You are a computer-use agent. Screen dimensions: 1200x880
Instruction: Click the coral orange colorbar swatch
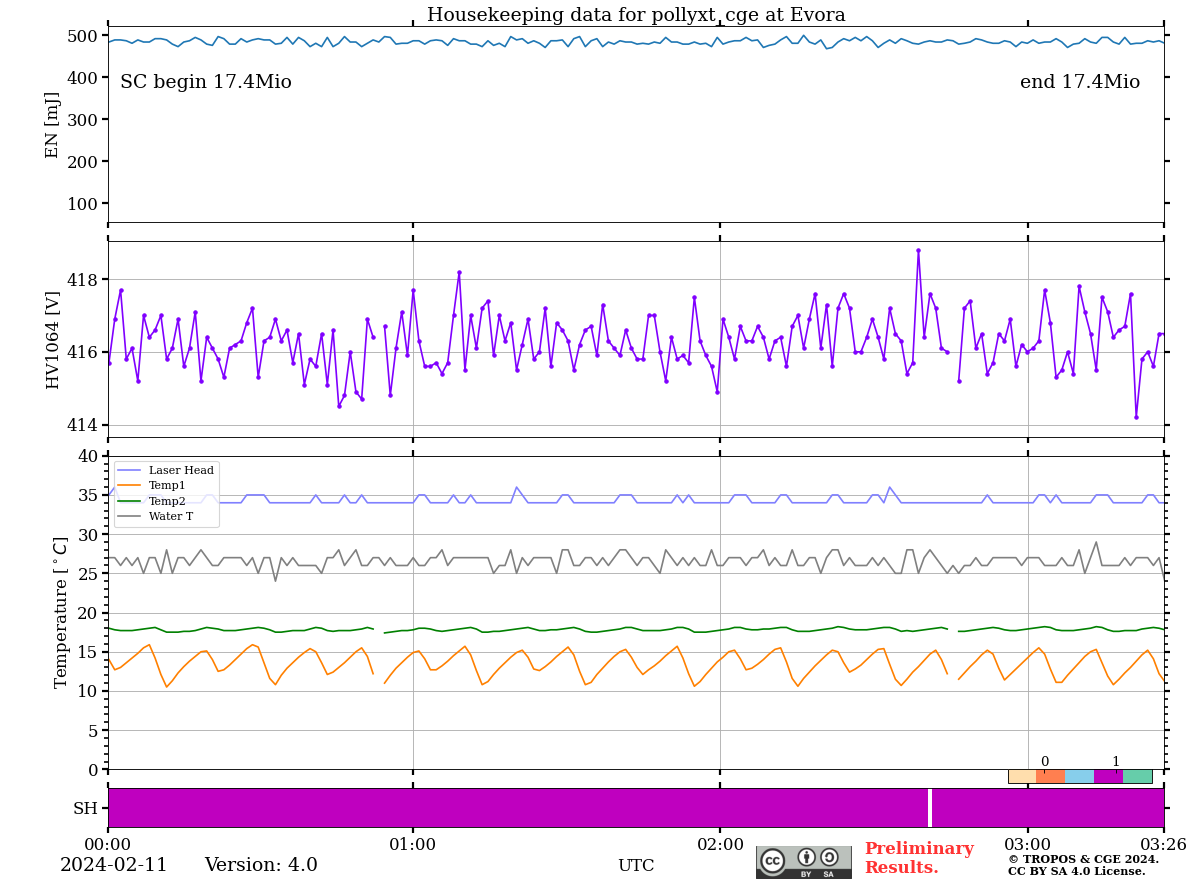1051,776
